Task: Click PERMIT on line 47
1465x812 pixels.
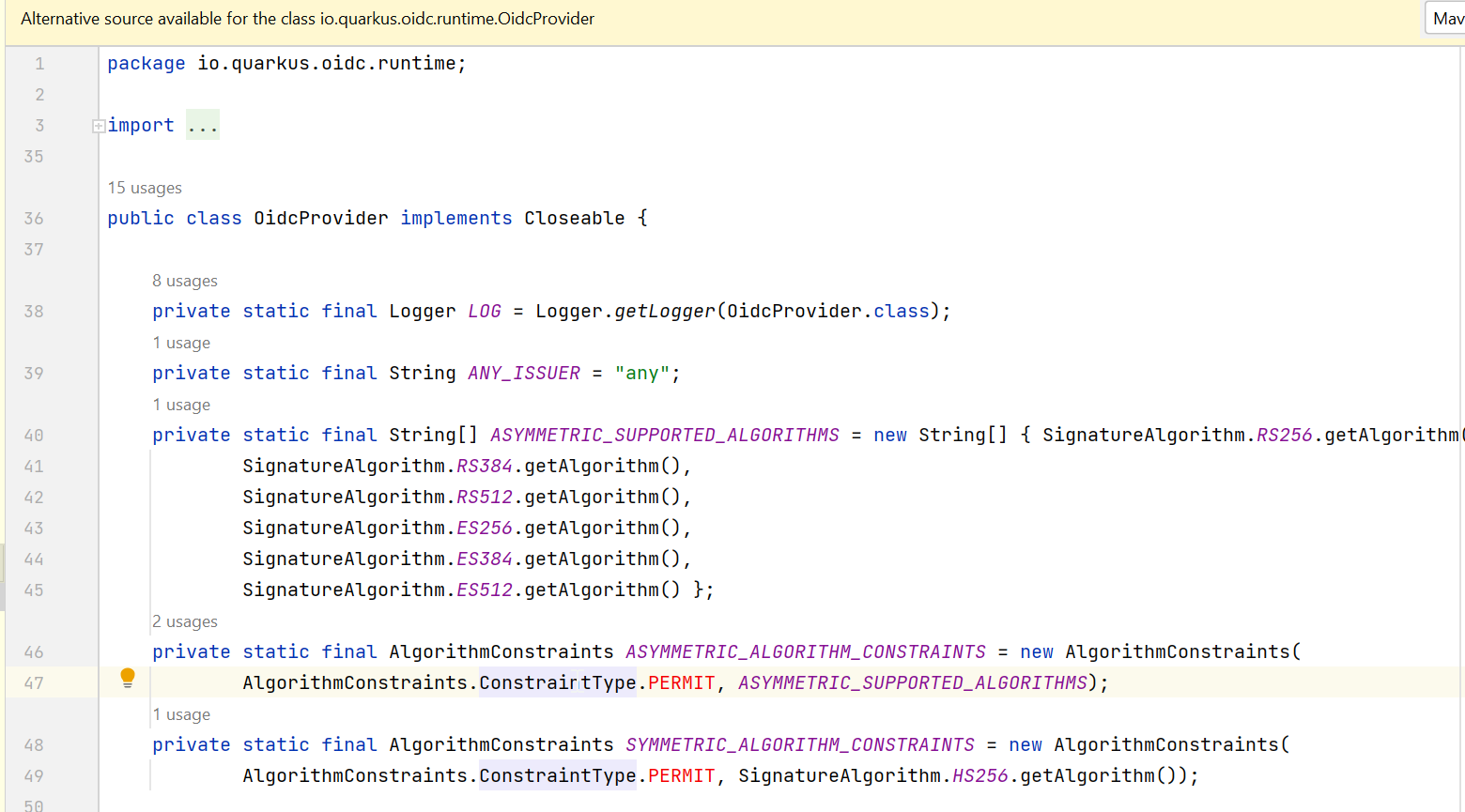Action: 682,682
